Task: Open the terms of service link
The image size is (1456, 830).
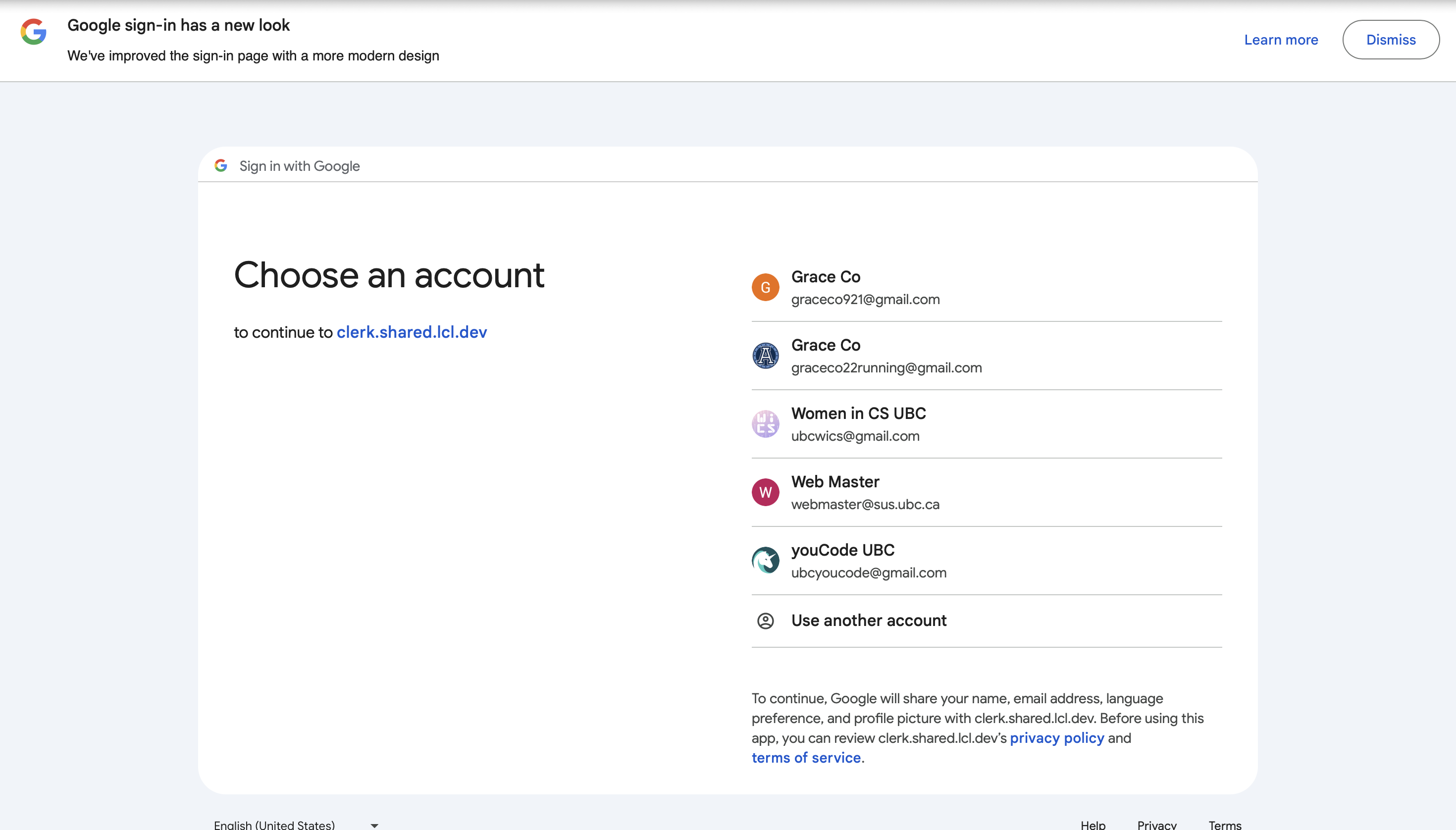Action: tap(806, 758)
